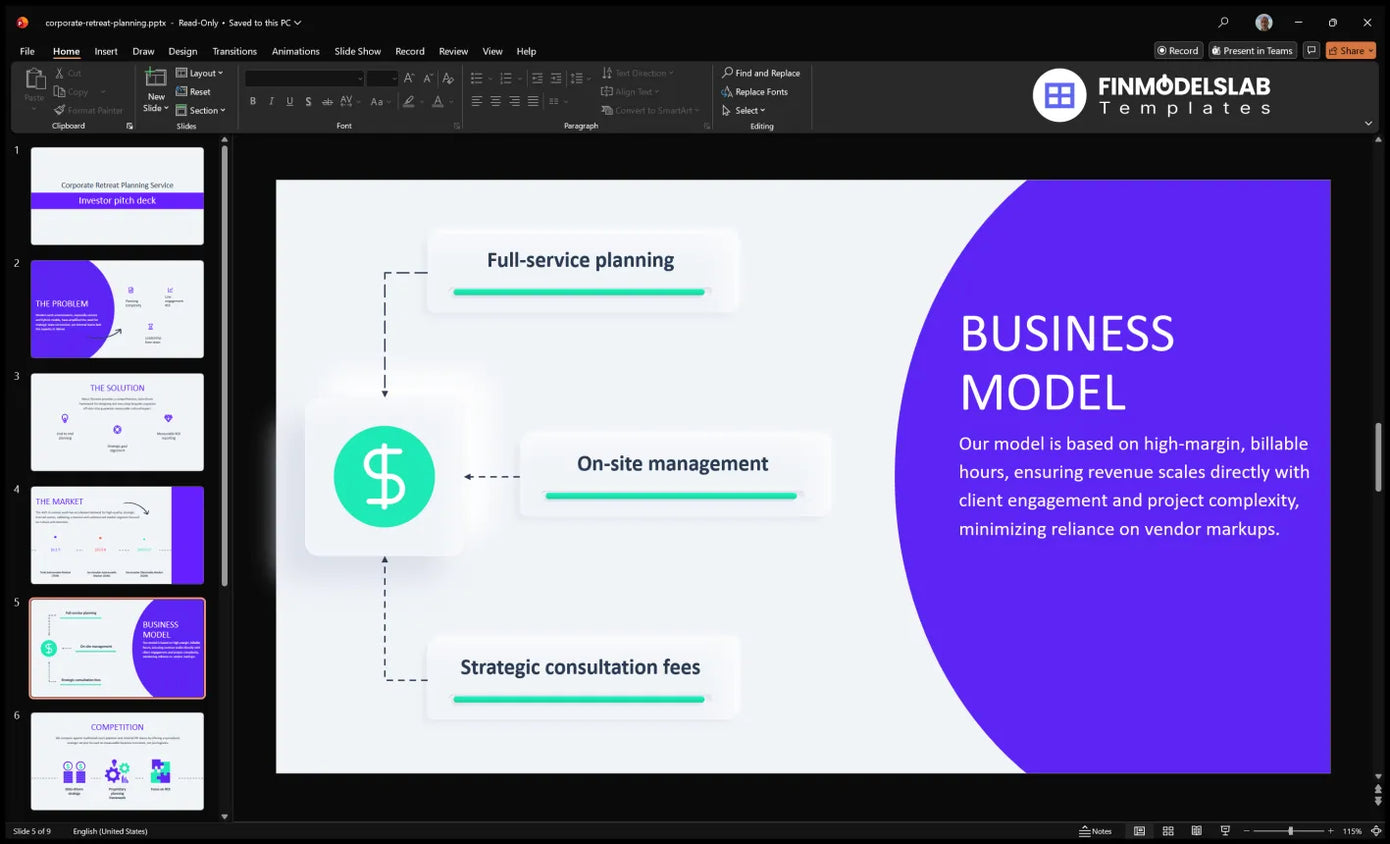This screenshot has width=1390, height=844.
Task: Switch to the Insert tab
Action: click(x=106, y=51)
